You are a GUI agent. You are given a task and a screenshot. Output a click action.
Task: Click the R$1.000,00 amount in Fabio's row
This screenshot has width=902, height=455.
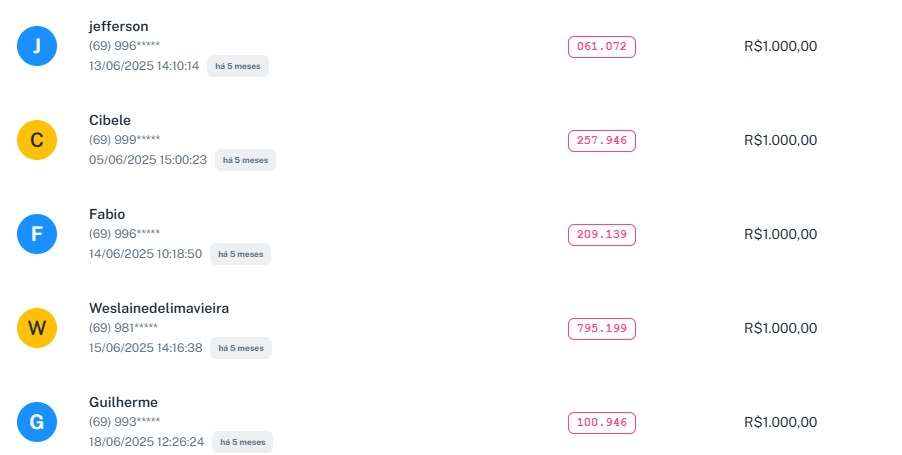tap(780, 234)
